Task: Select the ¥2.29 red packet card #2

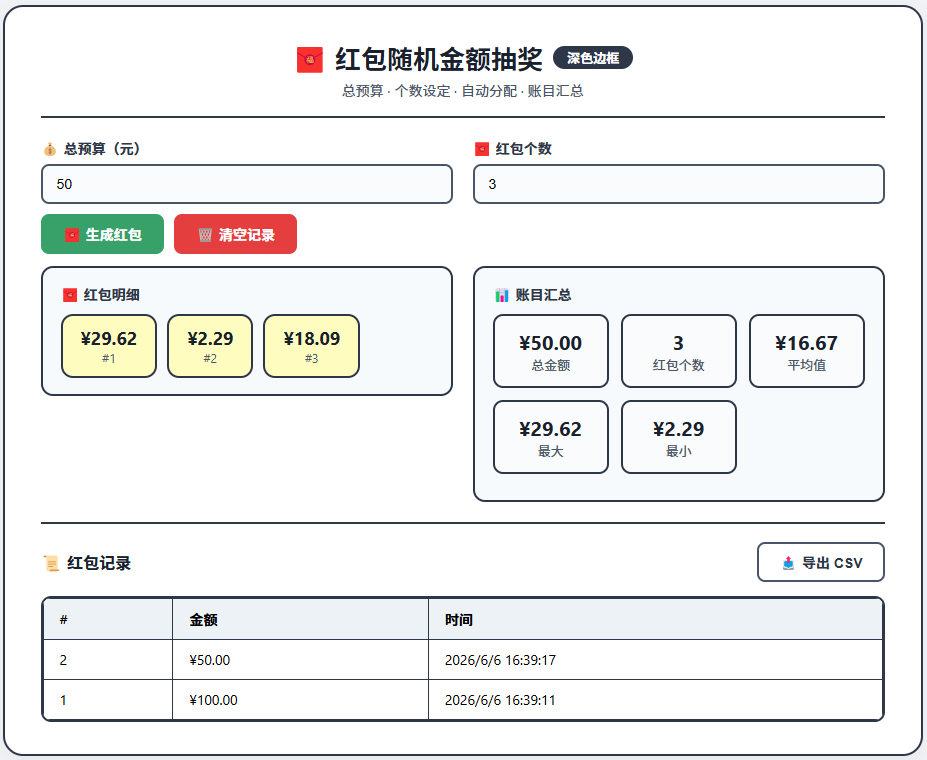Action: point(210,346)
